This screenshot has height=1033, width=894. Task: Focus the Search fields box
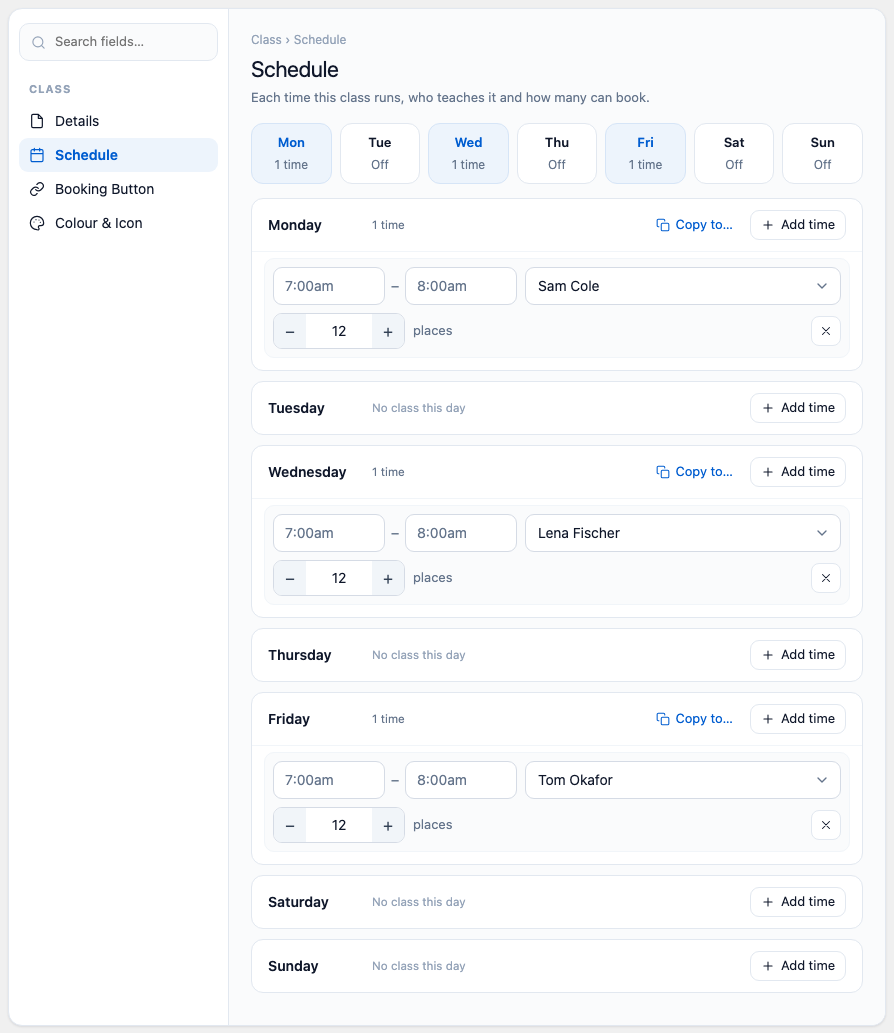pos(119,42)
